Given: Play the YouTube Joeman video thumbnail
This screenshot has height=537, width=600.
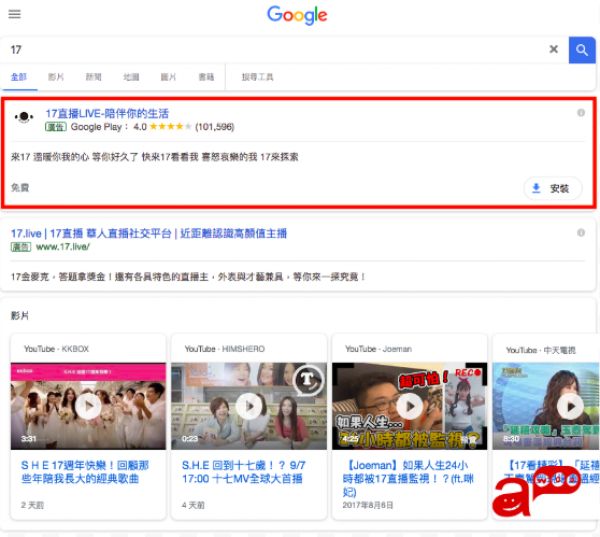Looking at the screenshot, I should pyautogui.click(x=410, y=406).
